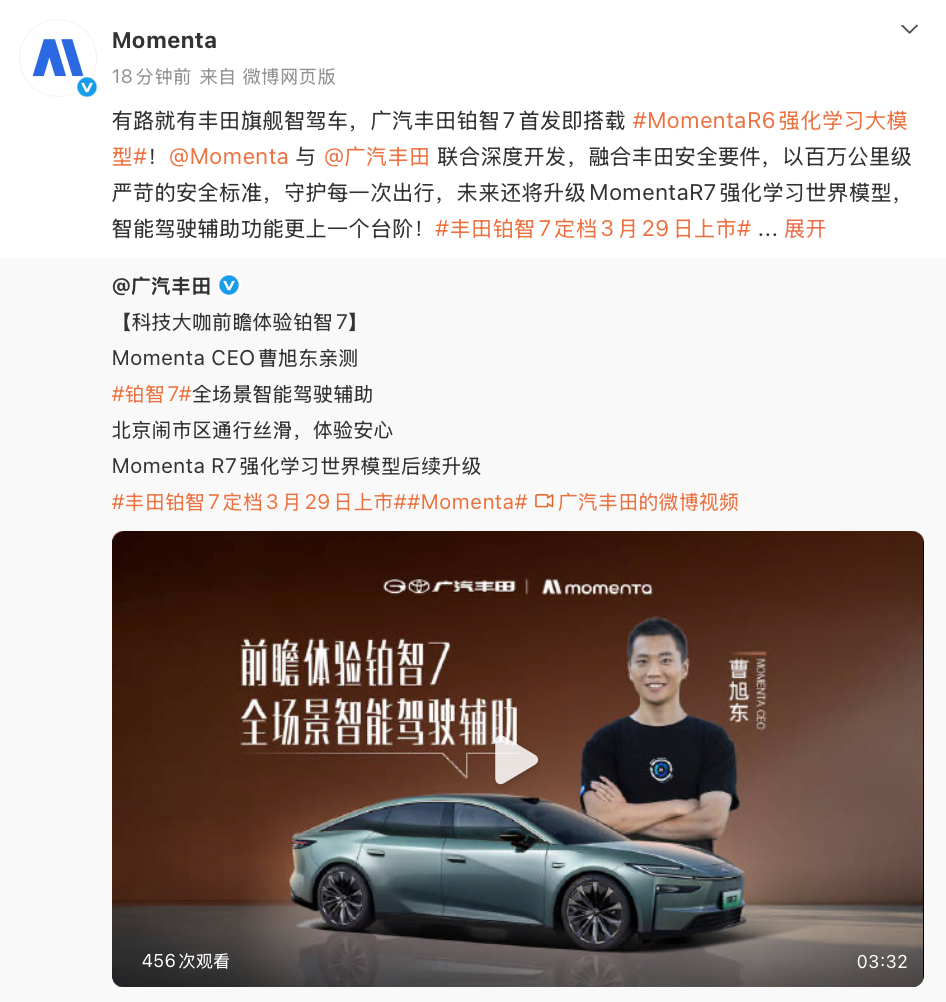Viewport: 946px width, 1002px height.
Task: Open the @Momenta mention link
Action: 228,157
